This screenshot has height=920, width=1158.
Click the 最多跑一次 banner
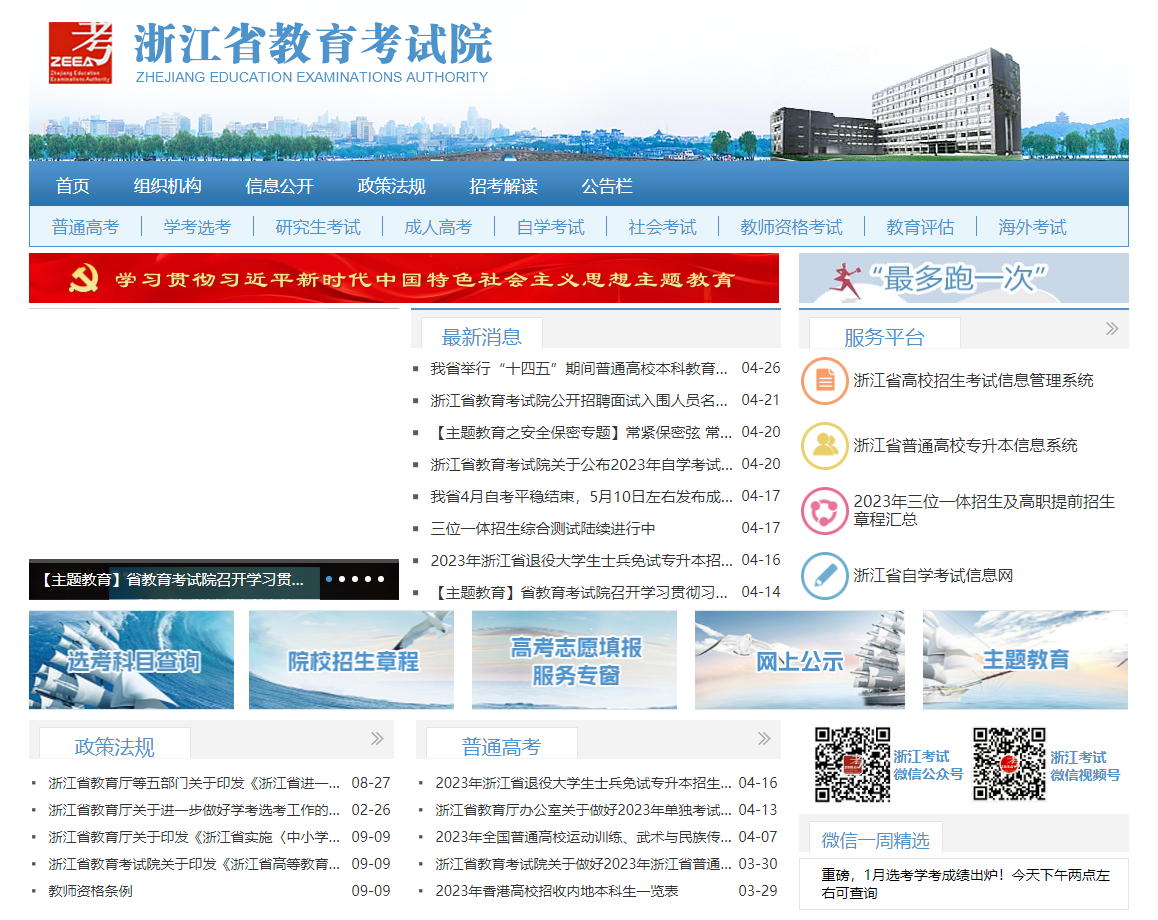(964, 278)
